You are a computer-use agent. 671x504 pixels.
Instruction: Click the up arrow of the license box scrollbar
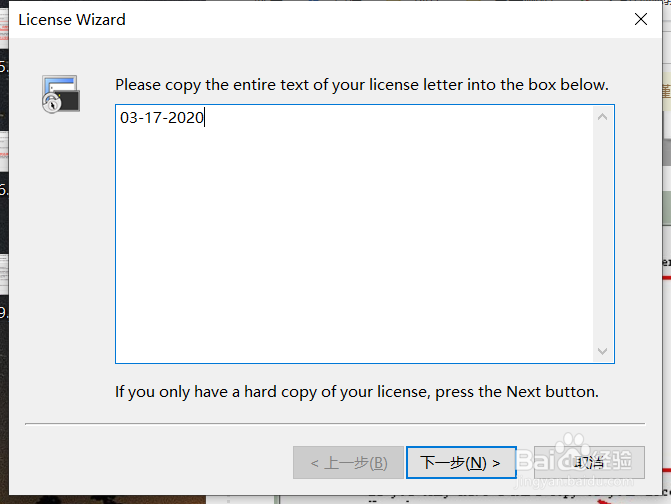(x=602, y=117)
